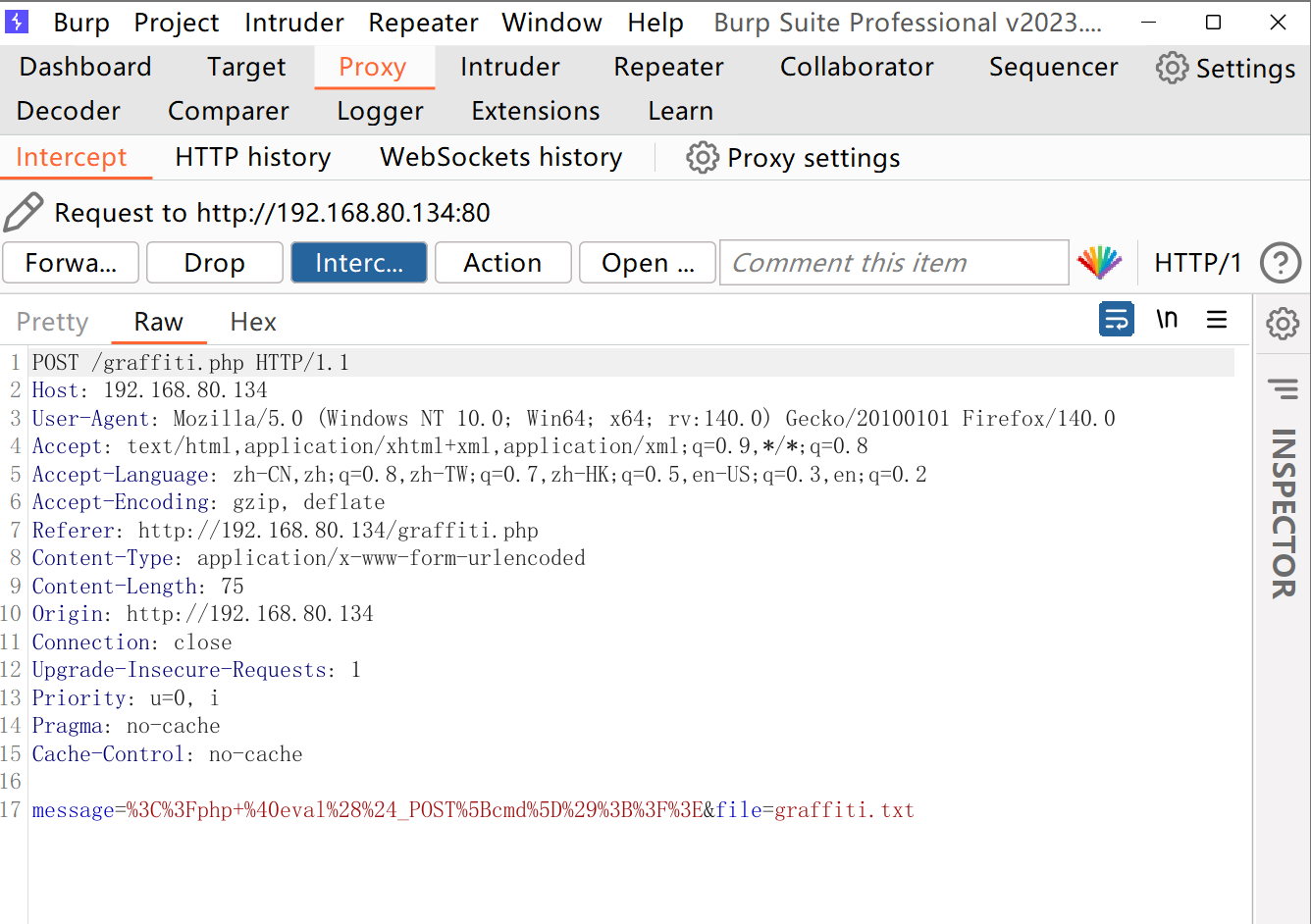This screenshot has height=924, width=1311.
Task: Toggle the Intercept is on button
Action: (x=359, y=263)
